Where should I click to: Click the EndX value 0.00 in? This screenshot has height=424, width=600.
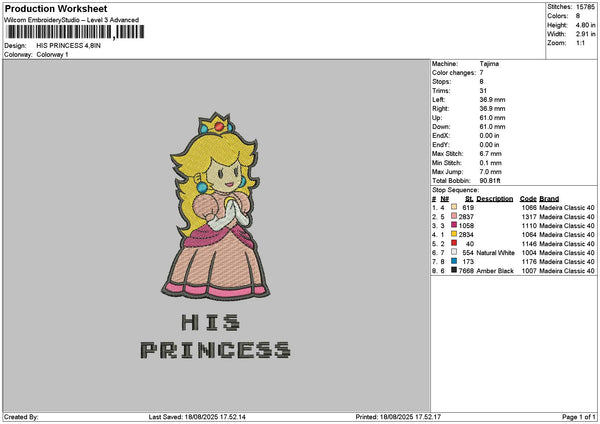pos(489,136)
